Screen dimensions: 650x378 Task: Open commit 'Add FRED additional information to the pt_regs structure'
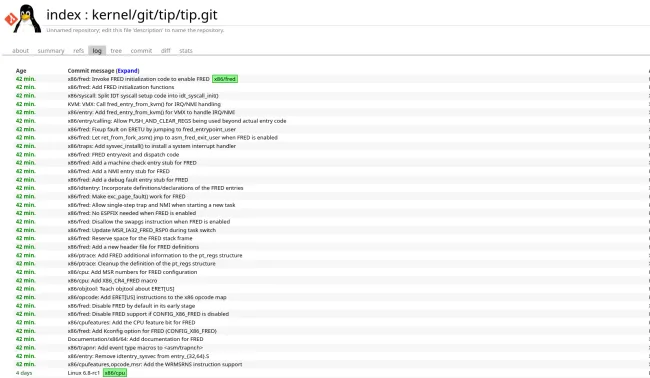(x=155, y=255)
